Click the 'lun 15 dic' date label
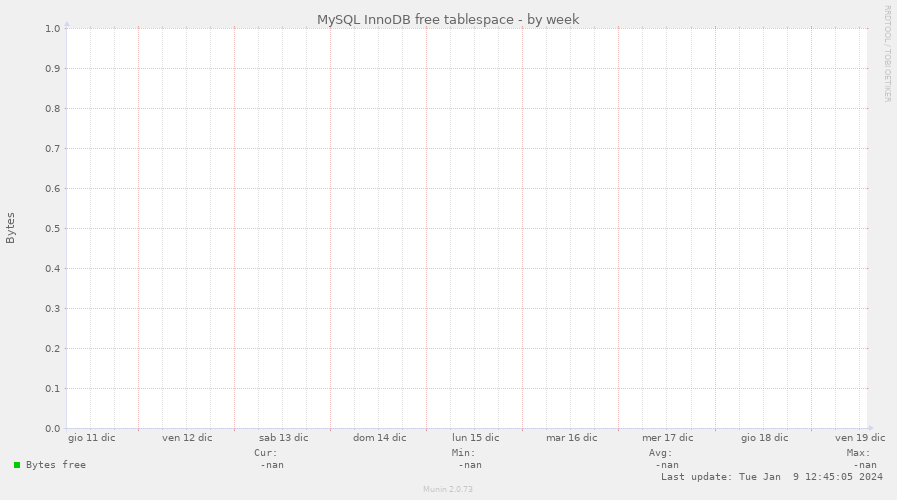Screen dimensions: 897x500 475,438
